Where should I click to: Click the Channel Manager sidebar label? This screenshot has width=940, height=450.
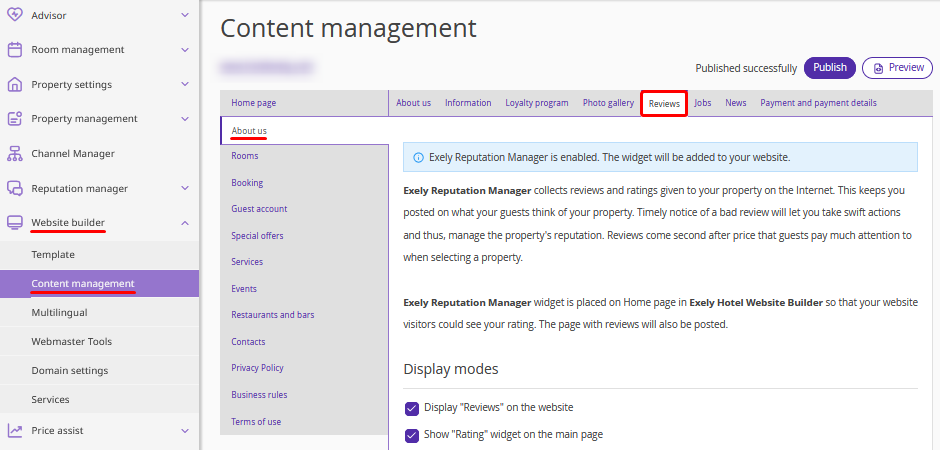(x=73, y=153)
